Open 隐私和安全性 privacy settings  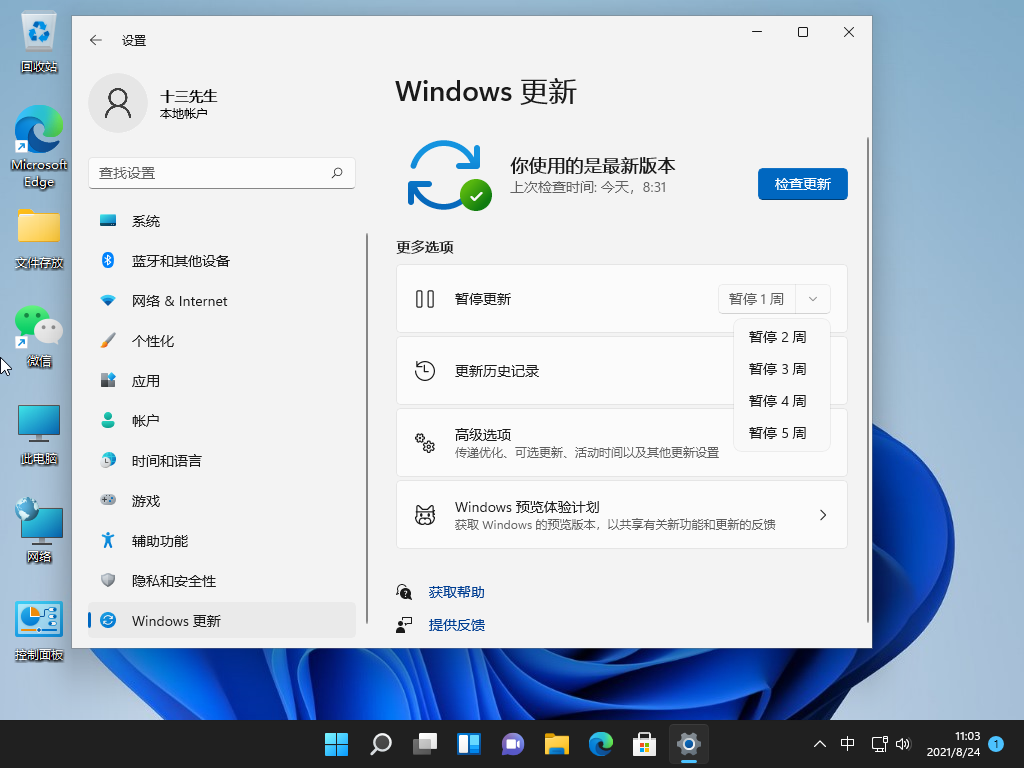pos(173,581)
